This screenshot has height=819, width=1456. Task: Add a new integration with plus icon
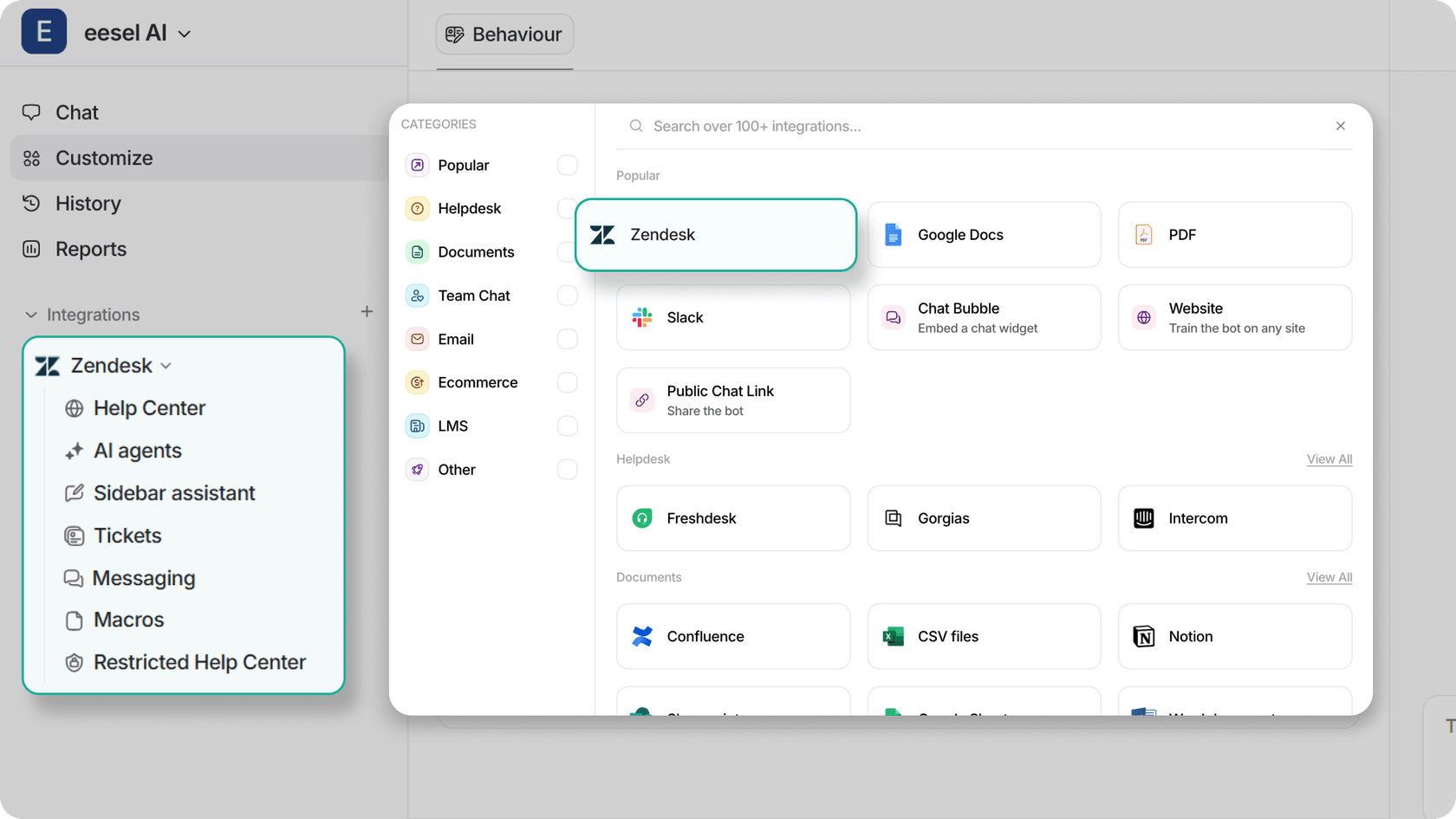click(367, 311)
